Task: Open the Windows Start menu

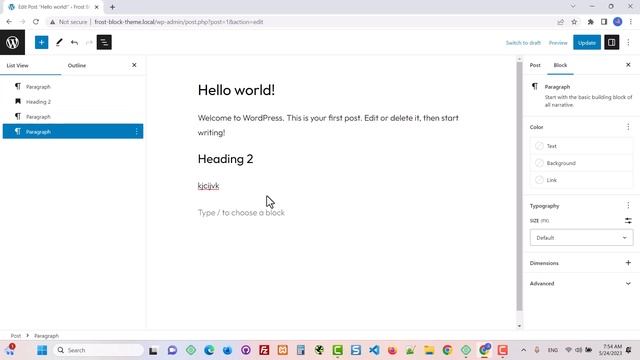Action: click(x=42, y=350)
